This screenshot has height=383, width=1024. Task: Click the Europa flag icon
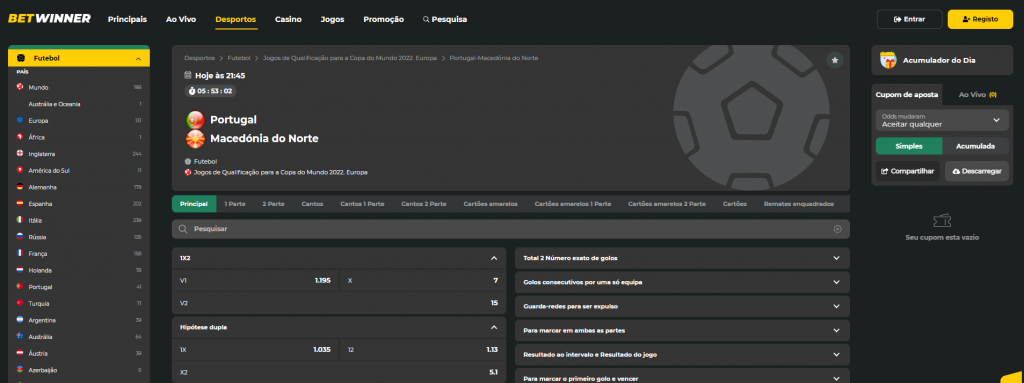(20, 120)
